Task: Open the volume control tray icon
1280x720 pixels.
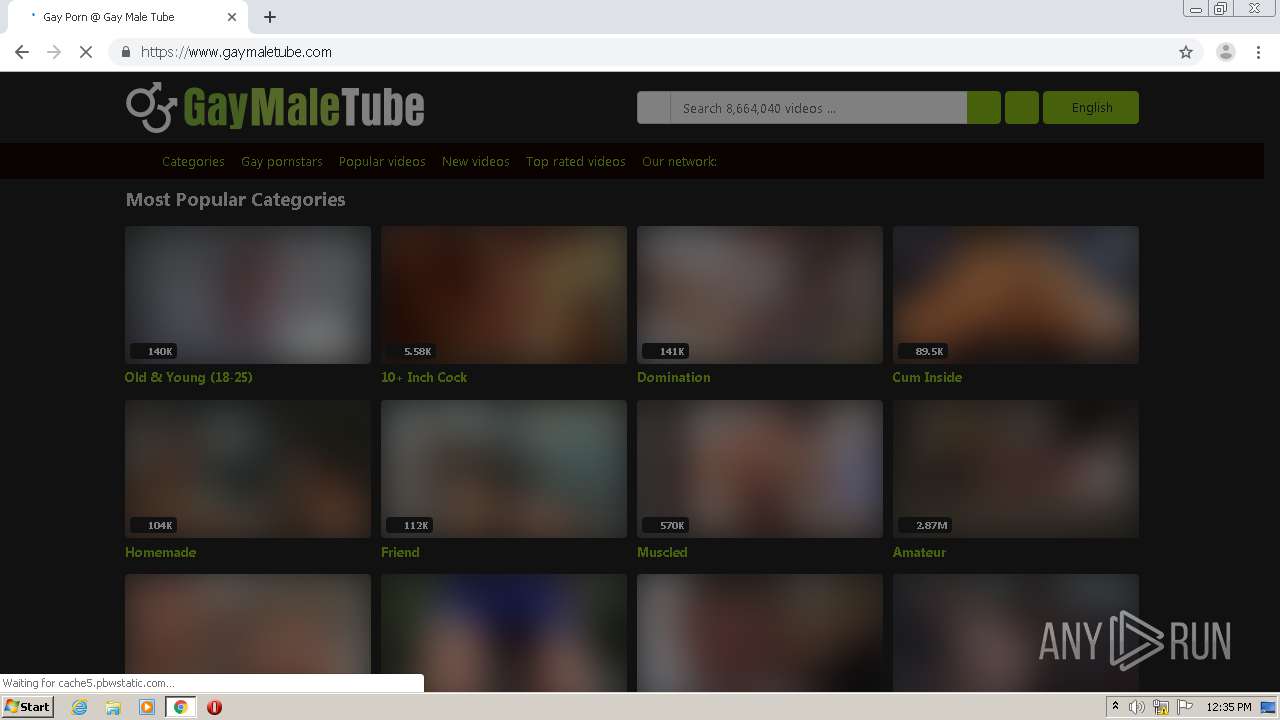Action: pyautogui.click(x=1137, y=707)
